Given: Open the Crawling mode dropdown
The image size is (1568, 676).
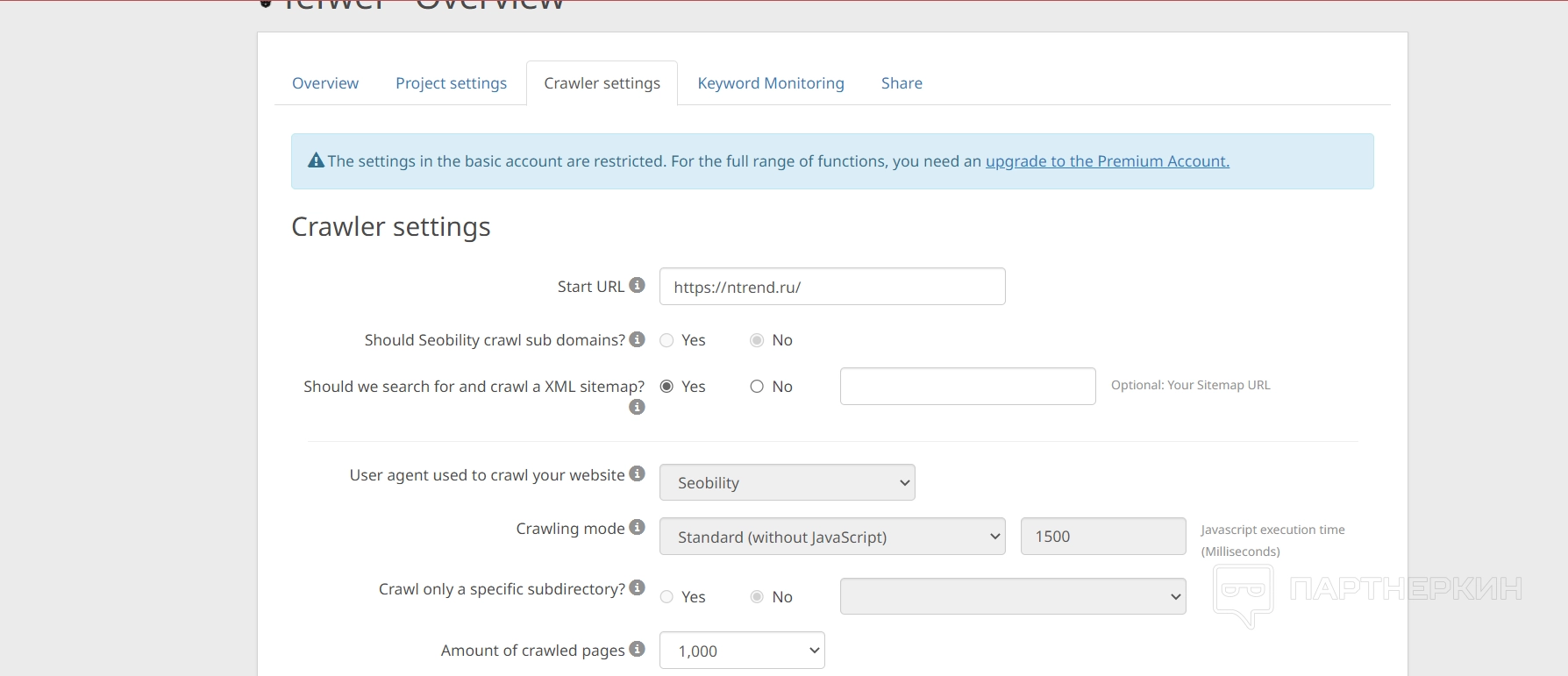Looking at the screenshot, I should point(831,537).
